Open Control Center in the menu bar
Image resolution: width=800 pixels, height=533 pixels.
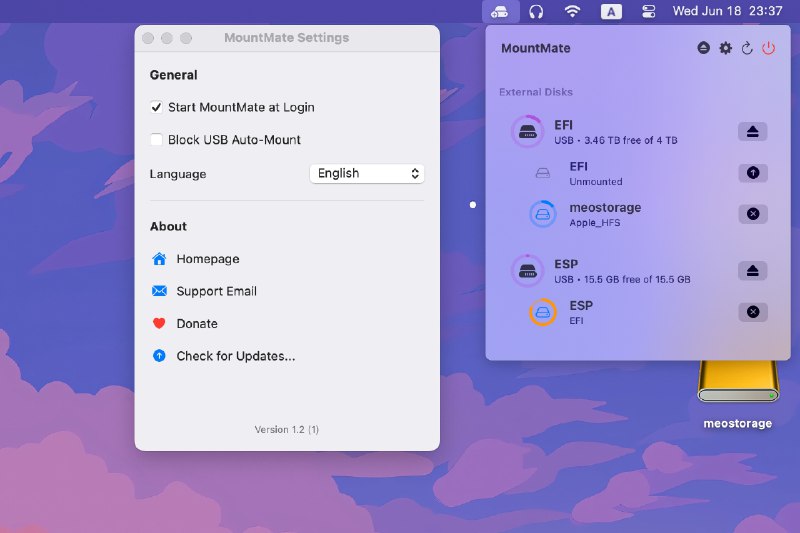click(649, 12)
